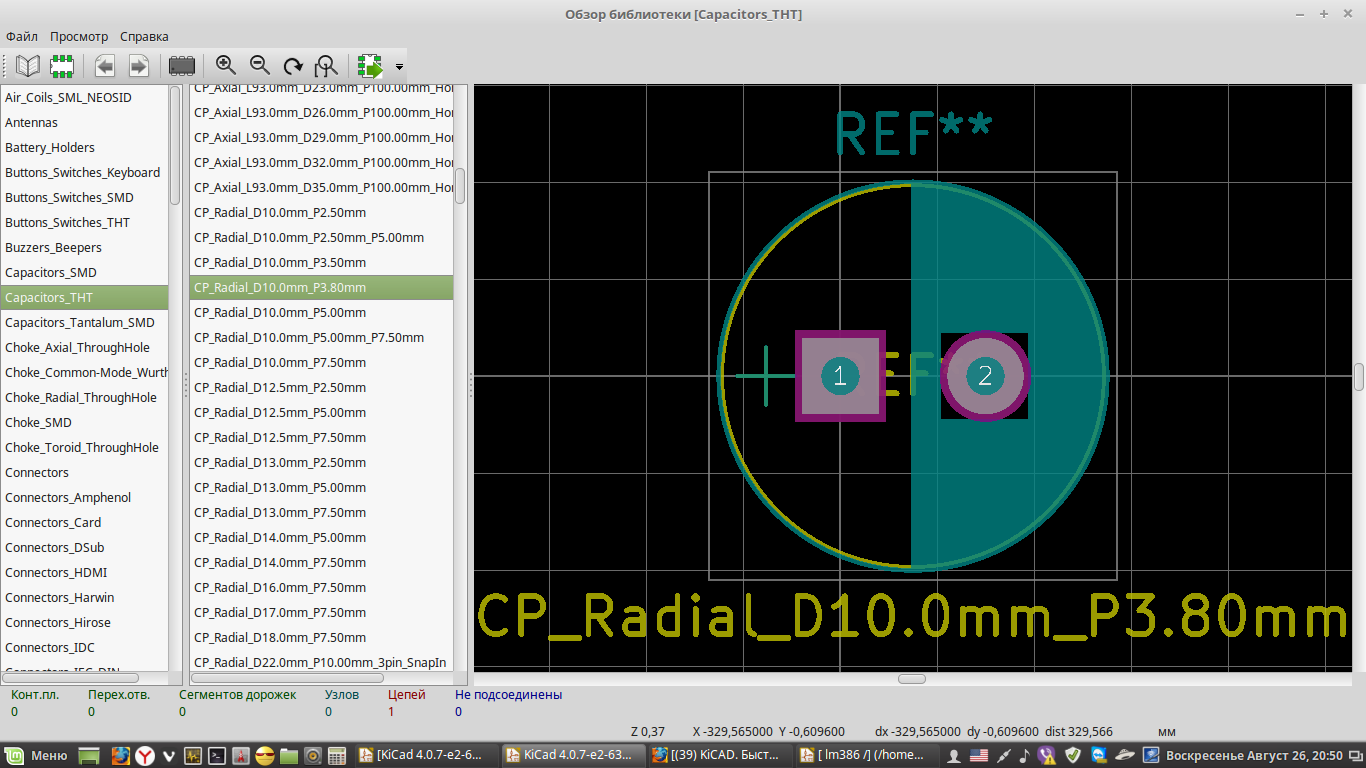Click the canvas horizontal scrollbar thumb

click(x=912, y=679)
